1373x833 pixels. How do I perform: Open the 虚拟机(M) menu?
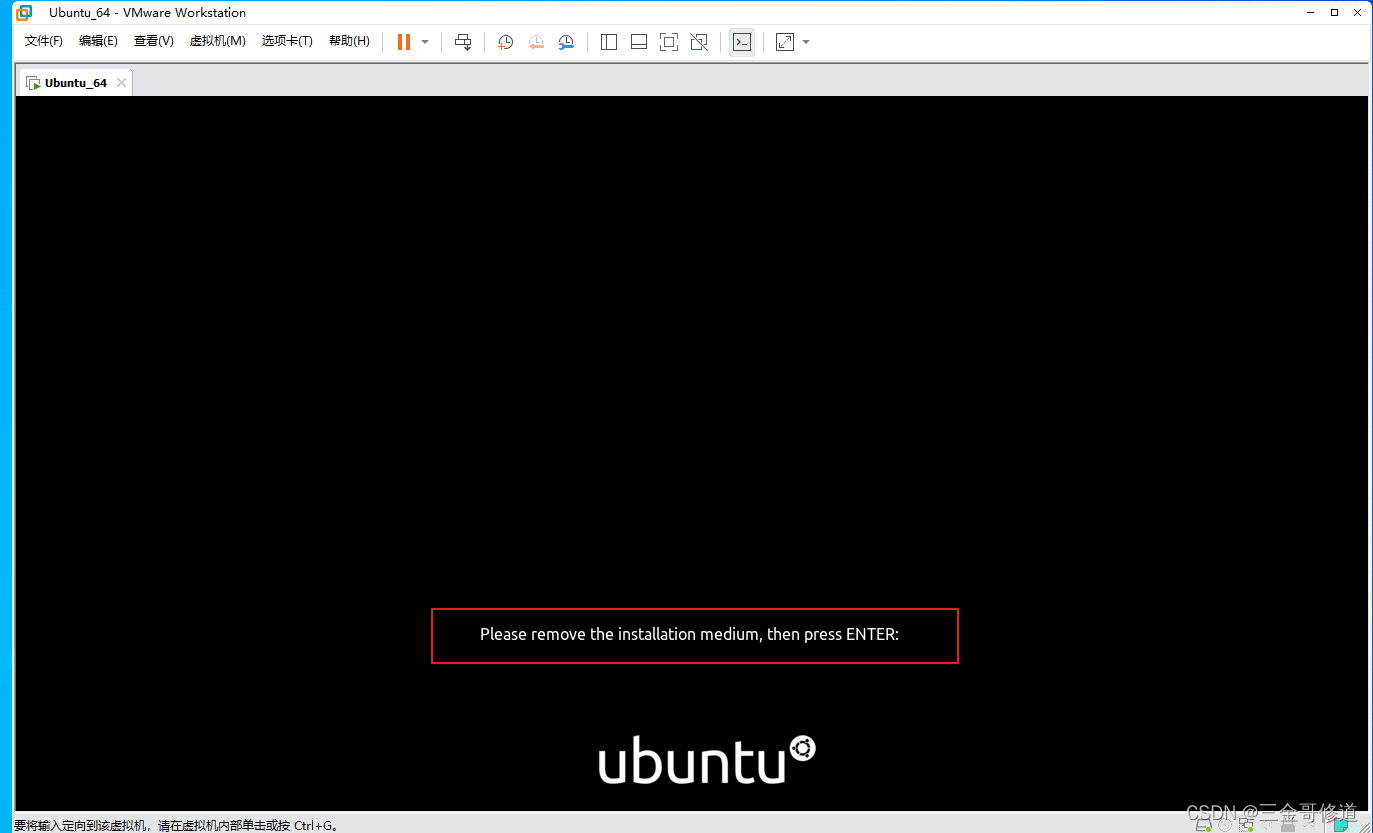pos(217,41)
